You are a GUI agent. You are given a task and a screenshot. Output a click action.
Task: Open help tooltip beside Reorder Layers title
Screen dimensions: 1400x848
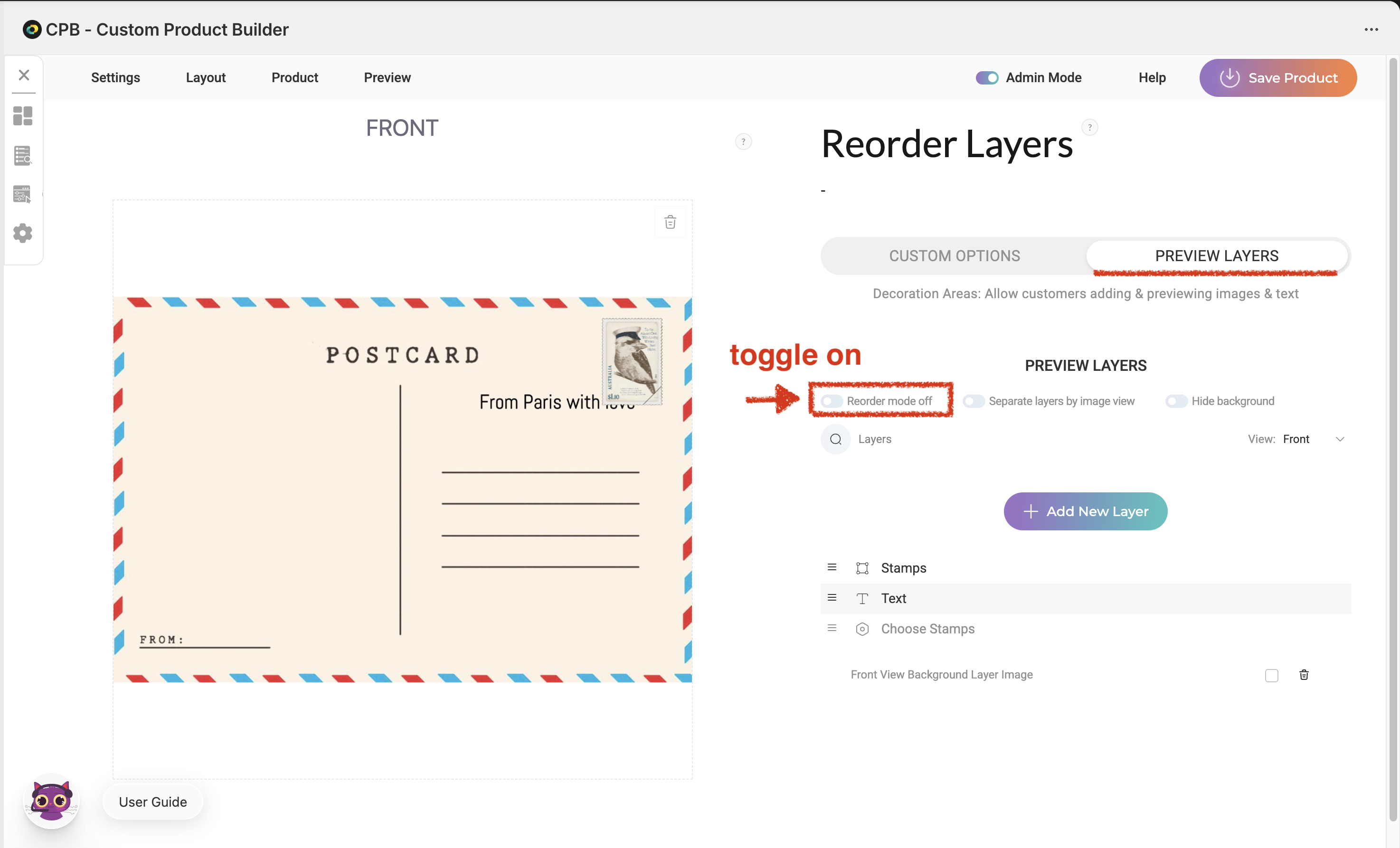(1089, 127)
